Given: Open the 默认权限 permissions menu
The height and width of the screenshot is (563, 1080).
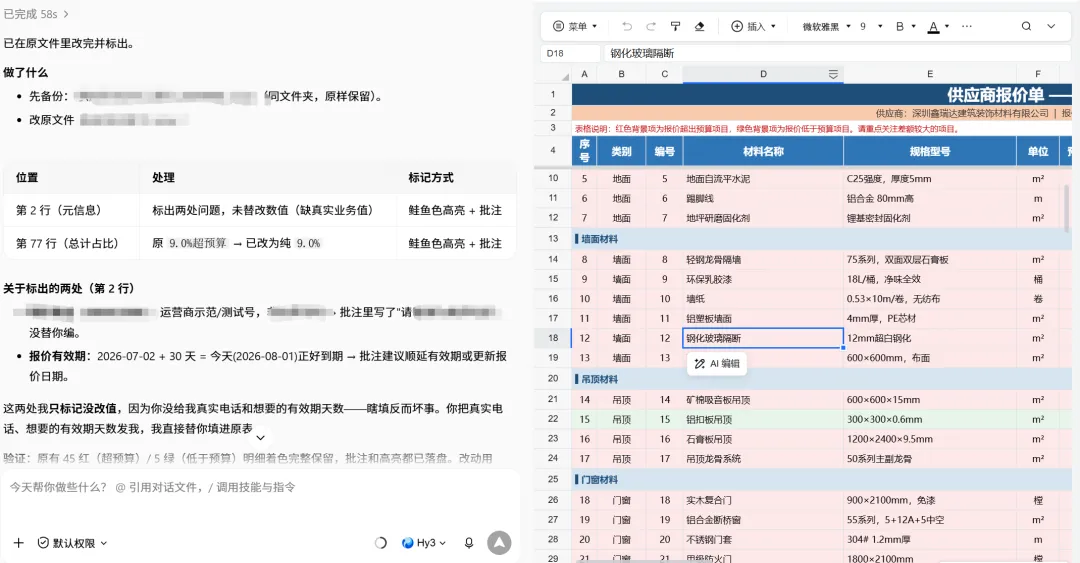Looking at the screenshot, I should (72, 543).
